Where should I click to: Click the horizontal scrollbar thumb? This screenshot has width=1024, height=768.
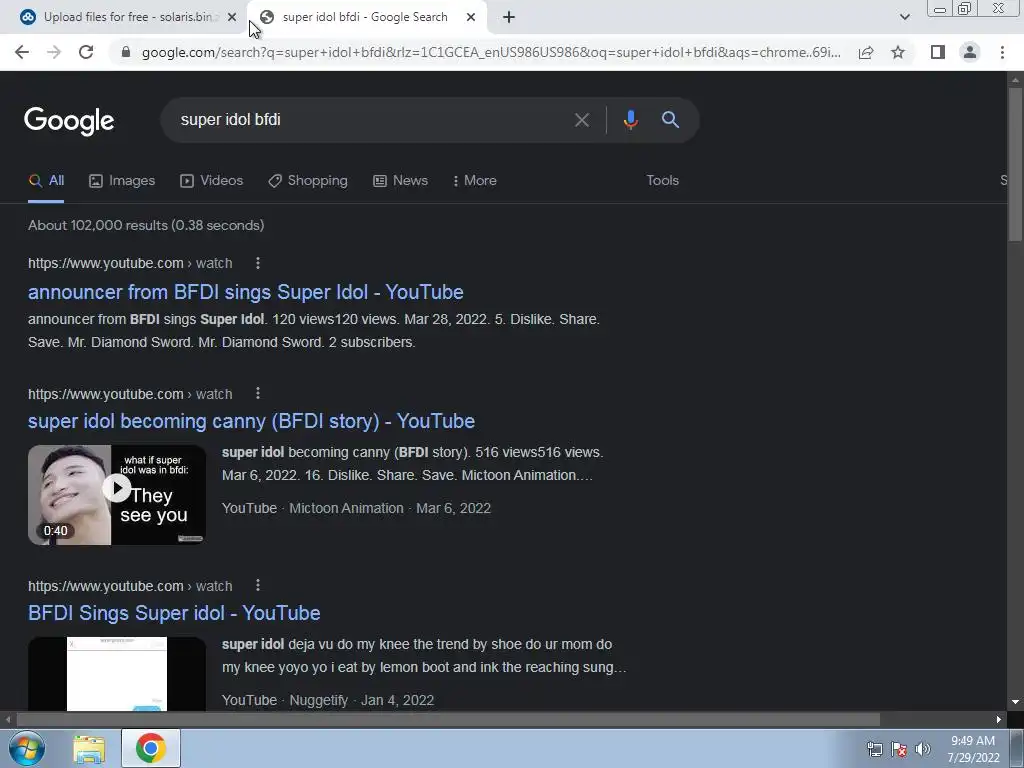[448, 720]
